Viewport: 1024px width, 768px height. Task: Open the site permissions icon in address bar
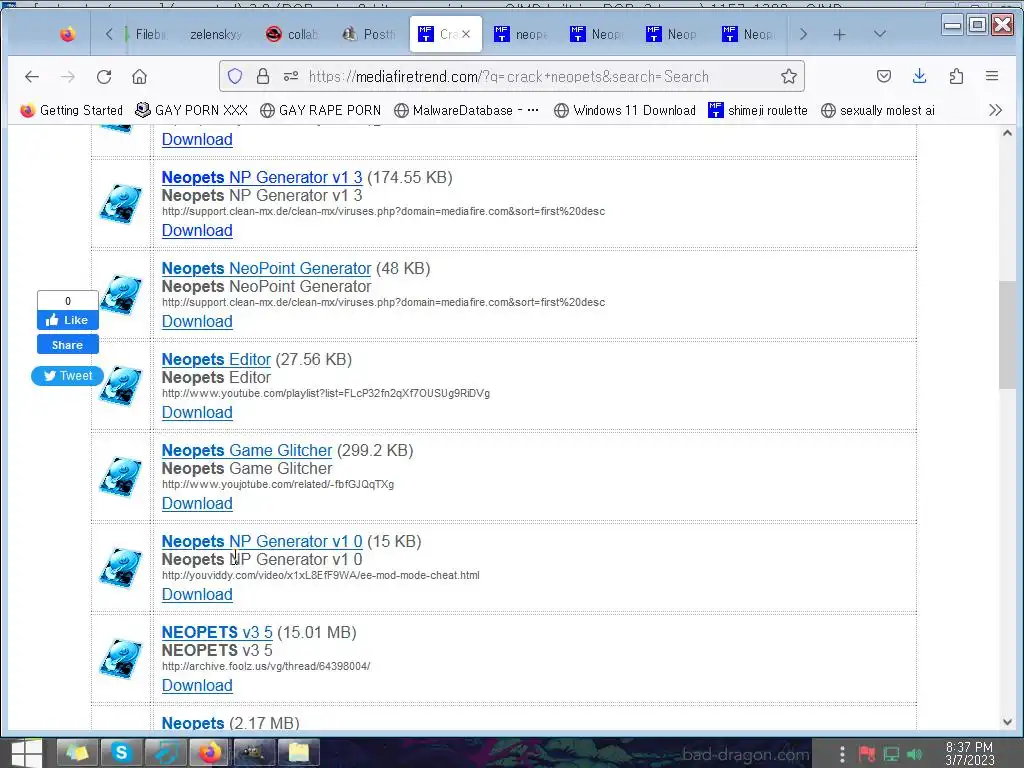pyautogui.click(x=291, y=76)
